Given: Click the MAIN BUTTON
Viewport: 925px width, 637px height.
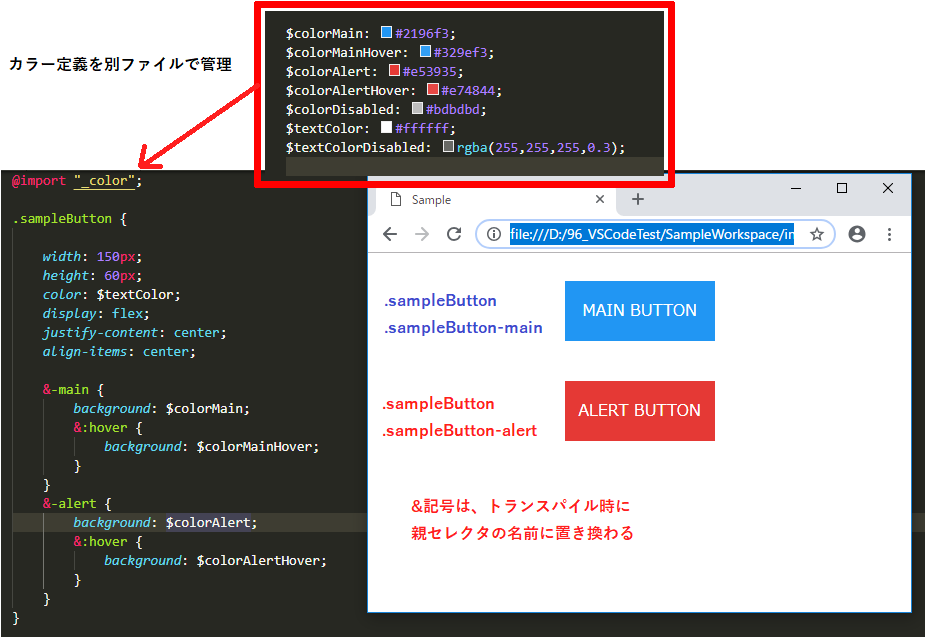Looking at the screenshot, I should [x=640, y=311].
